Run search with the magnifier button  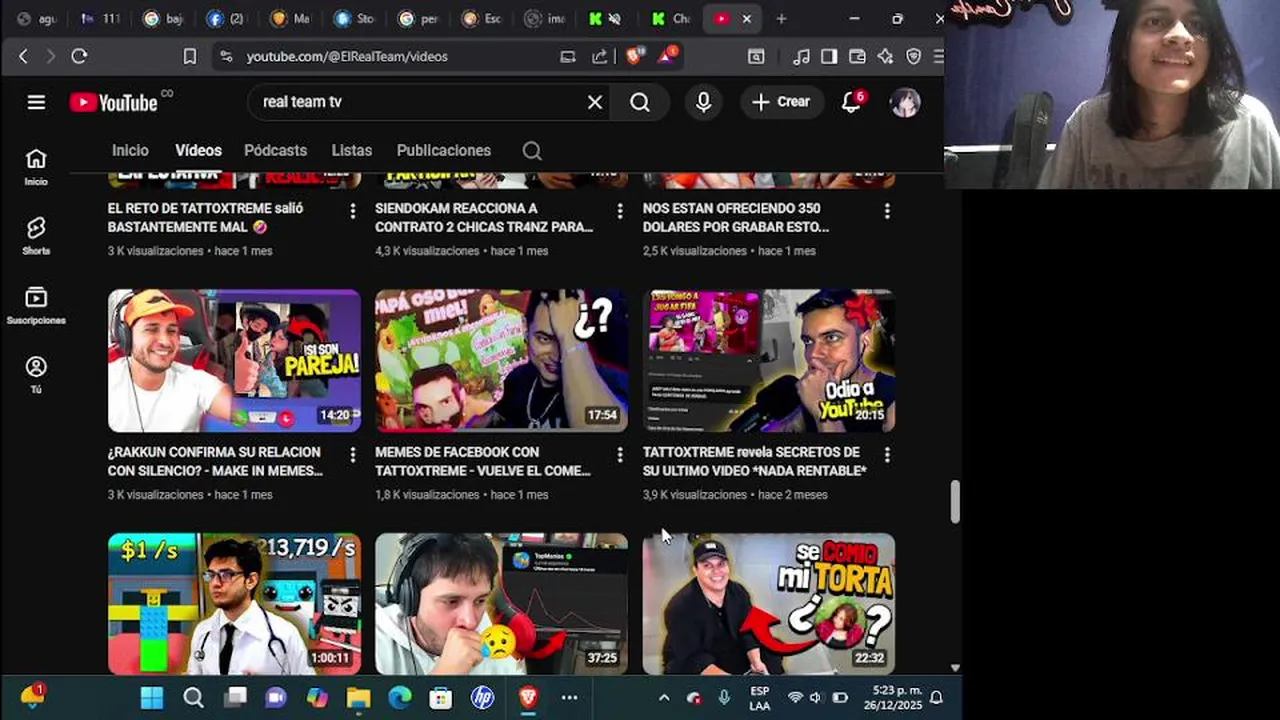[x=640, y=102]
